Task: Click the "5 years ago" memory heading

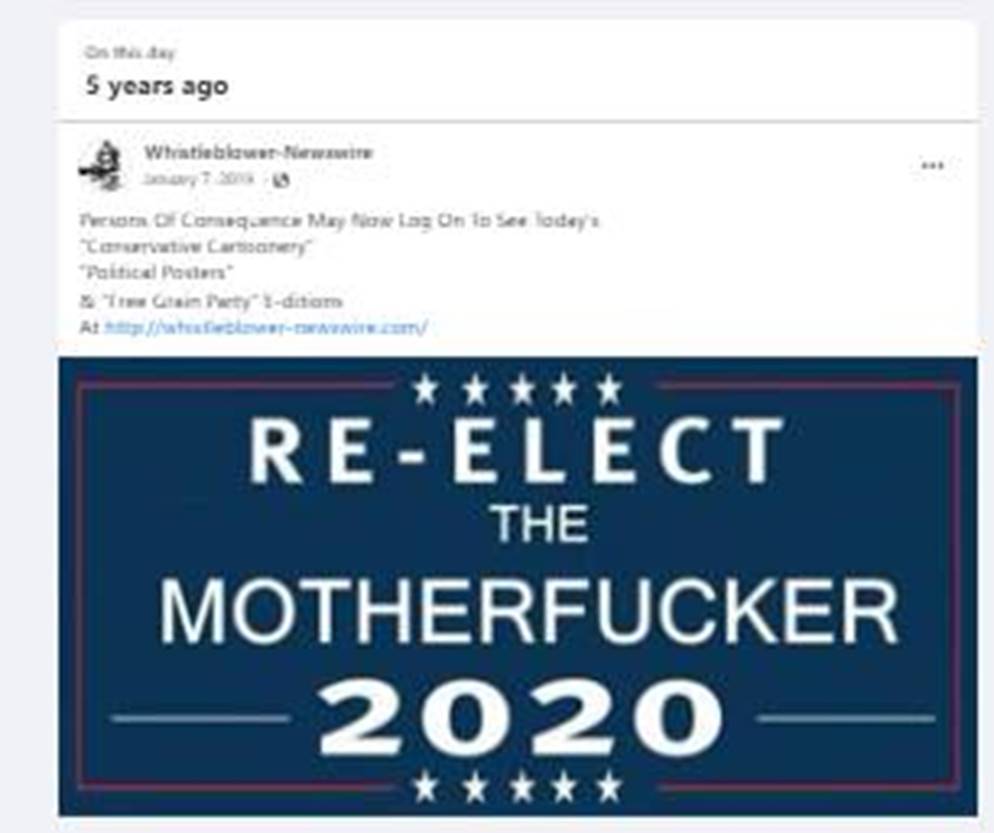Action: 157,86
